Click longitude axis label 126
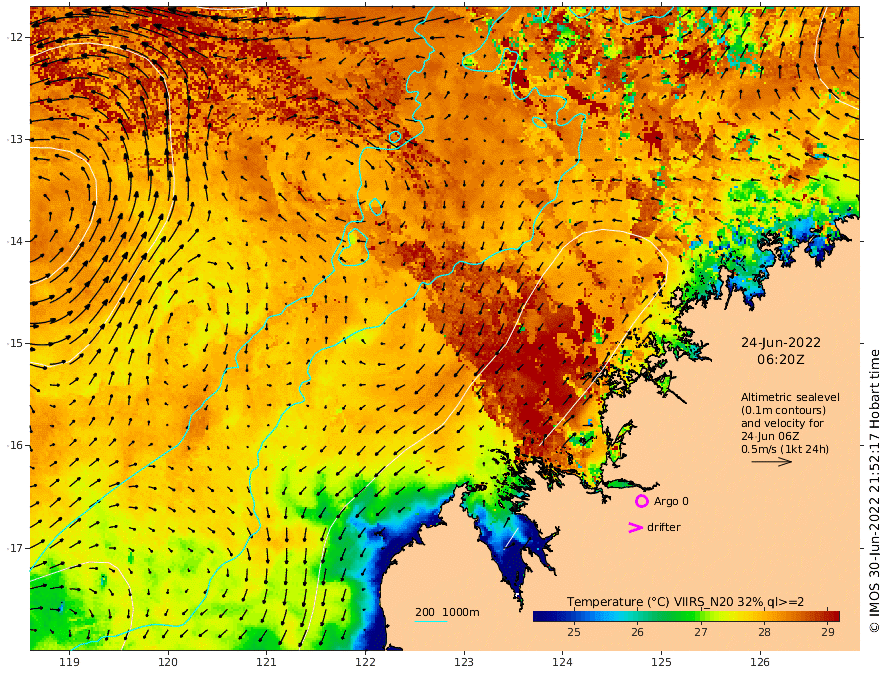The height and width of the screenshot is (680, 880). point(760,662)
